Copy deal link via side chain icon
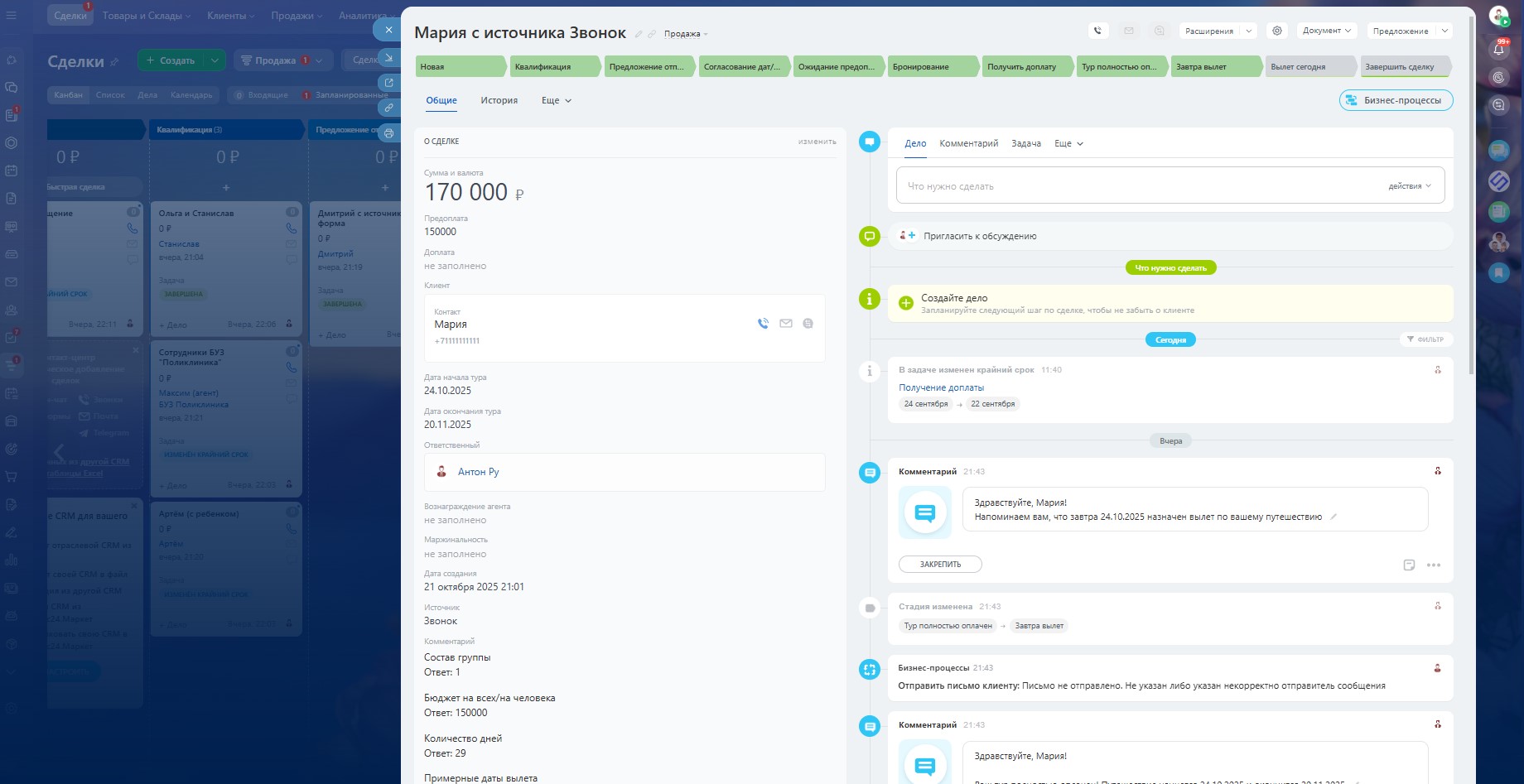 [388, 108]
